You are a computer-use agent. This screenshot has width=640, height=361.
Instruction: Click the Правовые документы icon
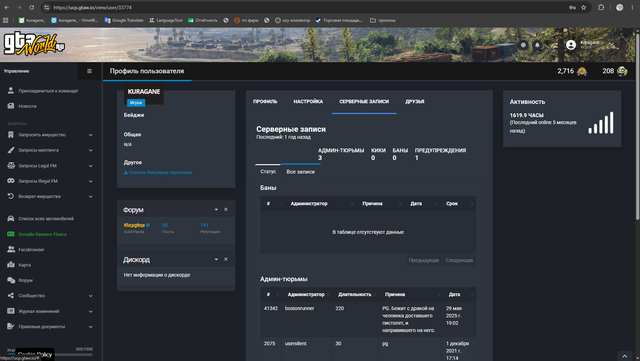(11, 326)
